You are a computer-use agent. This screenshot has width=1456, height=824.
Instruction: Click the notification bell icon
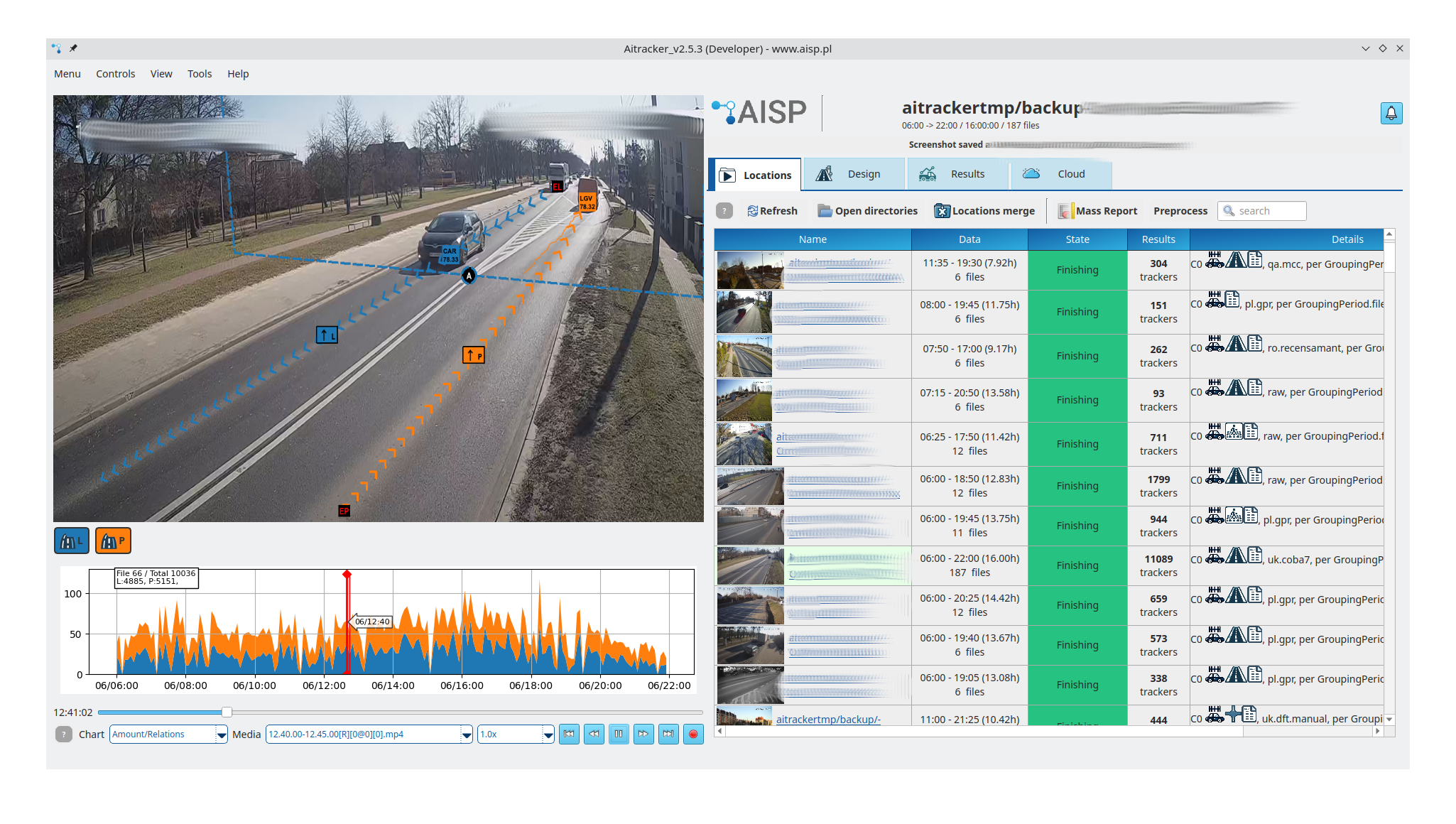pos(1391,112)
